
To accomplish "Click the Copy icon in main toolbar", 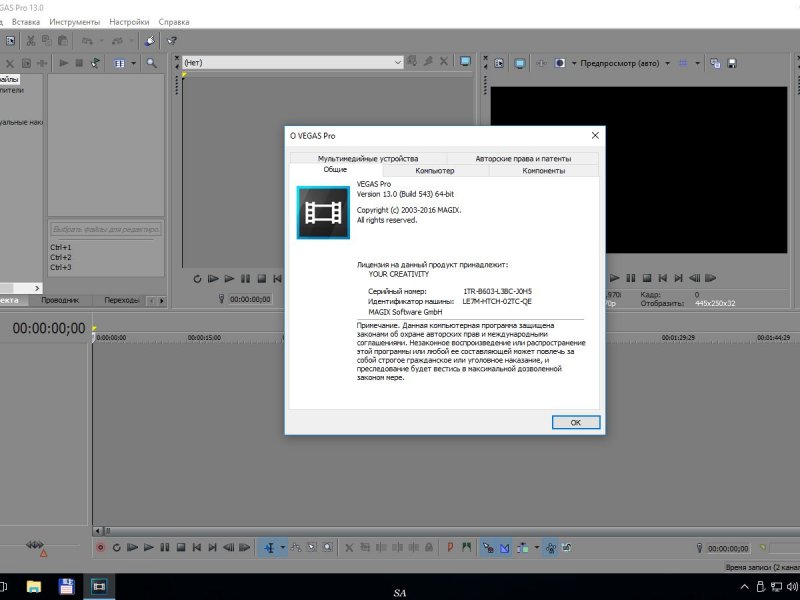I will pyautogui.click(x=46, y=40).
